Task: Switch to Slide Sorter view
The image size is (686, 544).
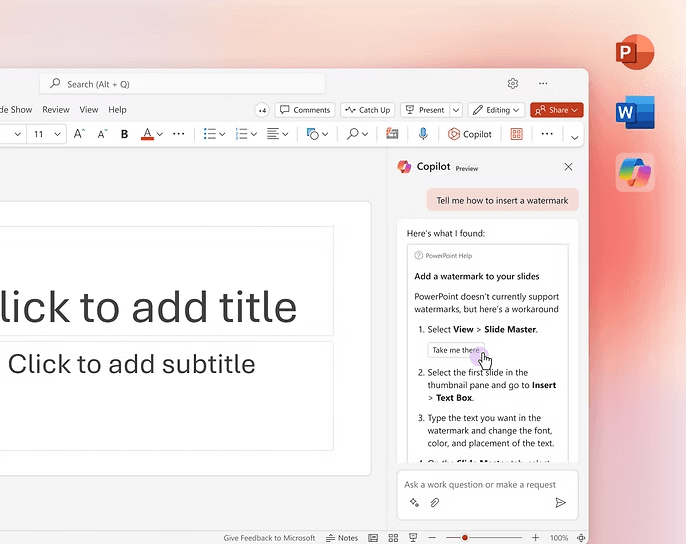Action: tap(393, 538)
